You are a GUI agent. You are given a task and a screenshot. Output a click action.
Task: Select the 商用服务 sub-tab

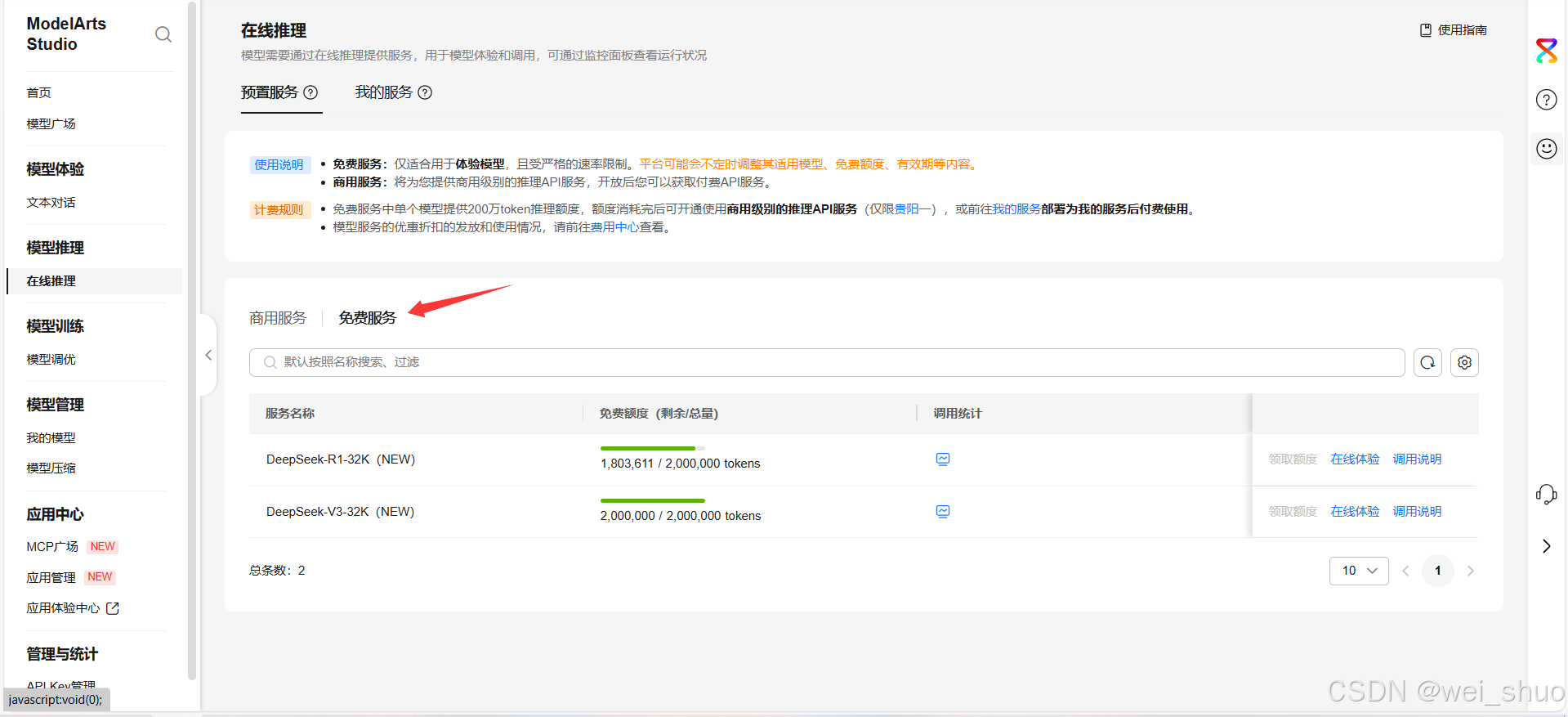click(278, 318)
